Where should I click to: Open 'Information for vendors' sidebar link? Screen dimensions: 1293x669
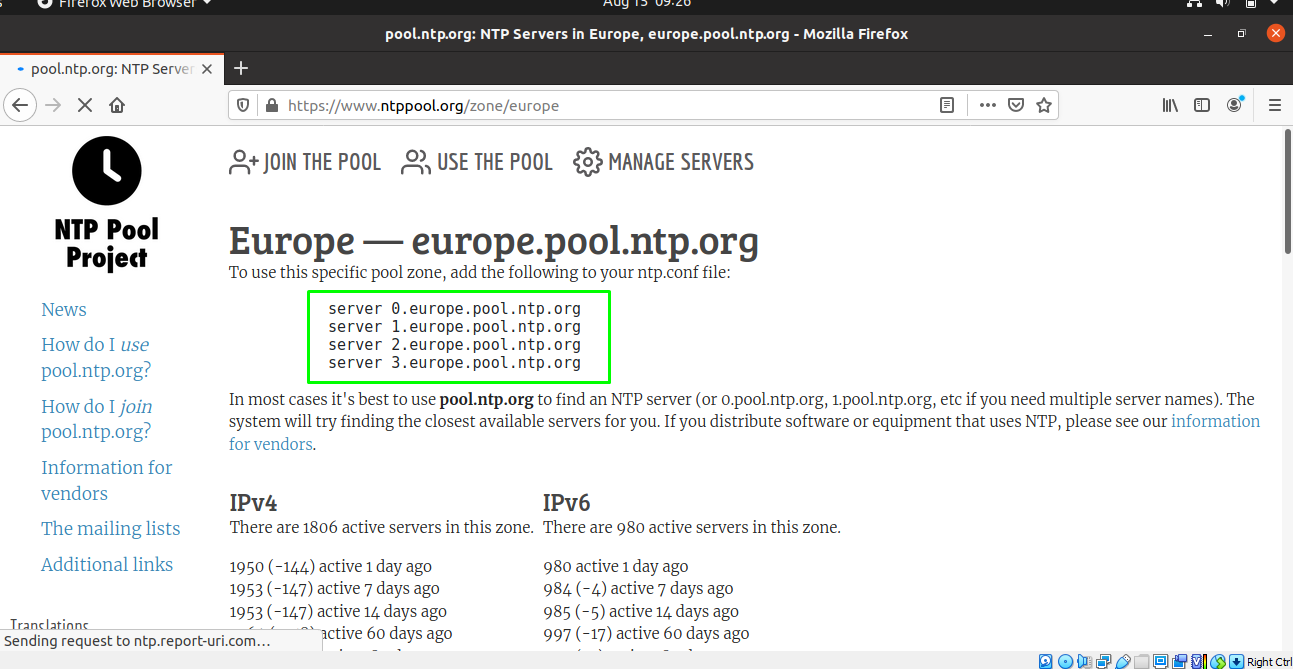107,480
